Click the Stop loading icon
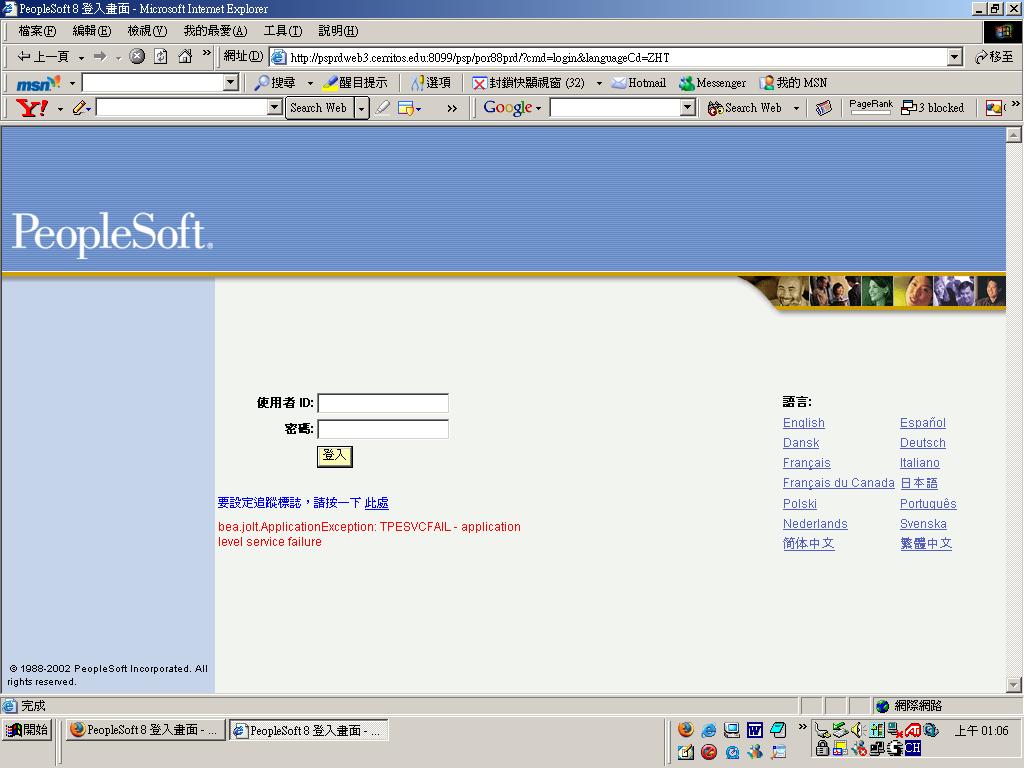This screenshot has width=1024, height=768. click(137, 57)
